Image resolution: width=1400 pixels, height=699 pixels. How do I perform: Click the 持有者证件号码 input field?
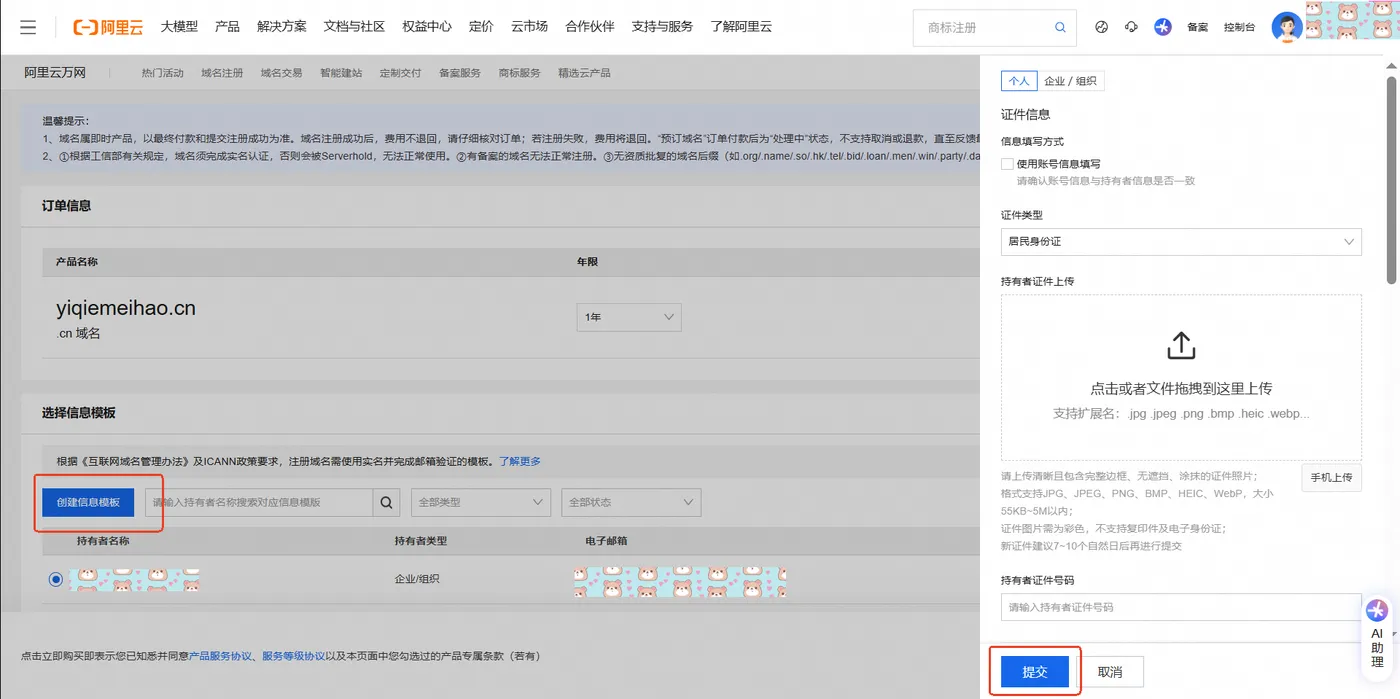click(x=1181, y=607)
